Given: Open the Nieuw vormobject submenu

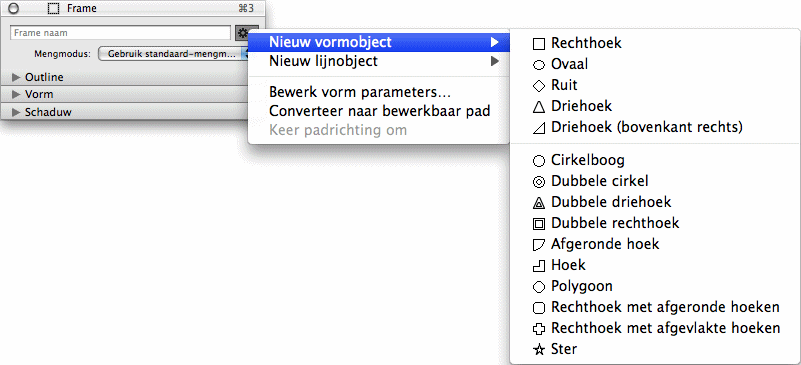Looking at the screenshot, I should [379, 42].
